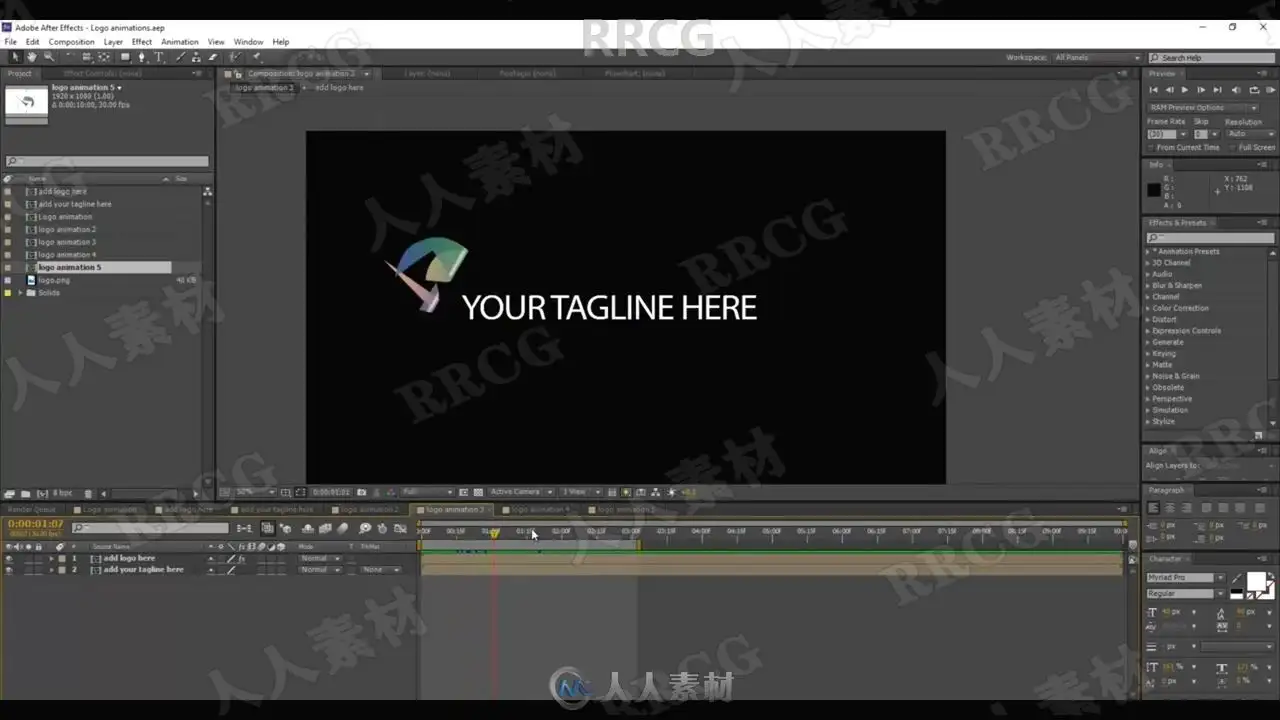1280x720 pixels.
Task: Expand the Animation Presets category
Action: click(x=1148, y=252)
